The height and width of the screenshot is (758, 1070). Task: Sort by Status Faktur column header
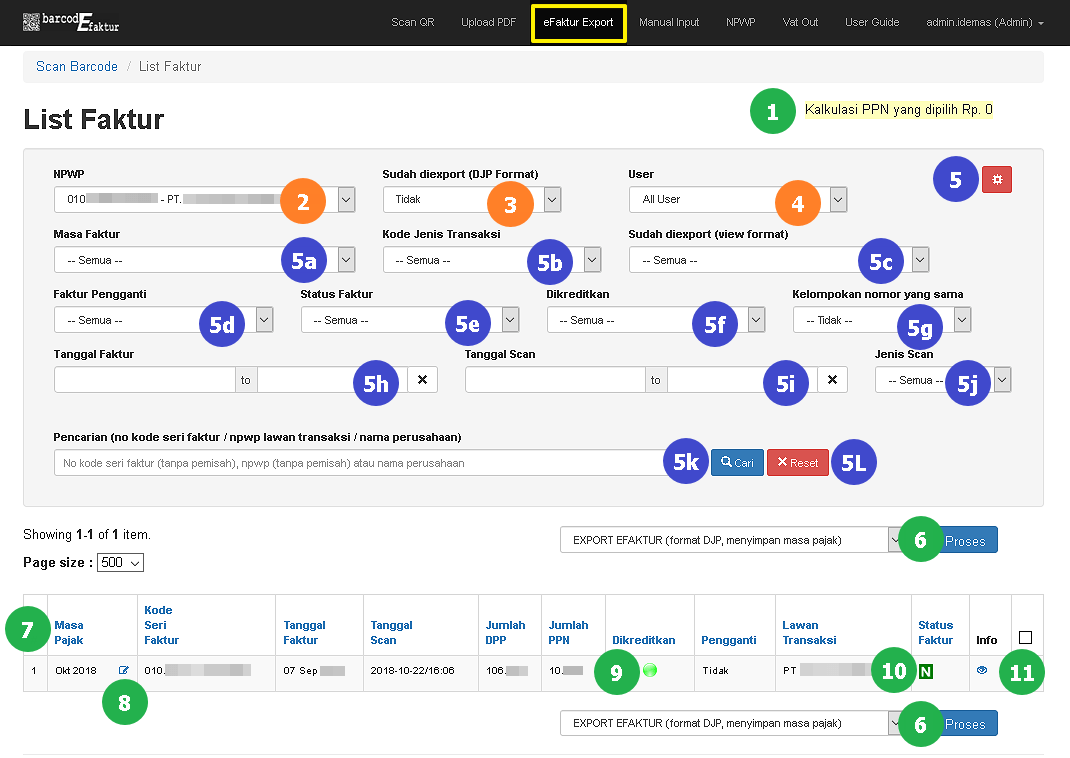pyautogui.click(x=936, y=632)
